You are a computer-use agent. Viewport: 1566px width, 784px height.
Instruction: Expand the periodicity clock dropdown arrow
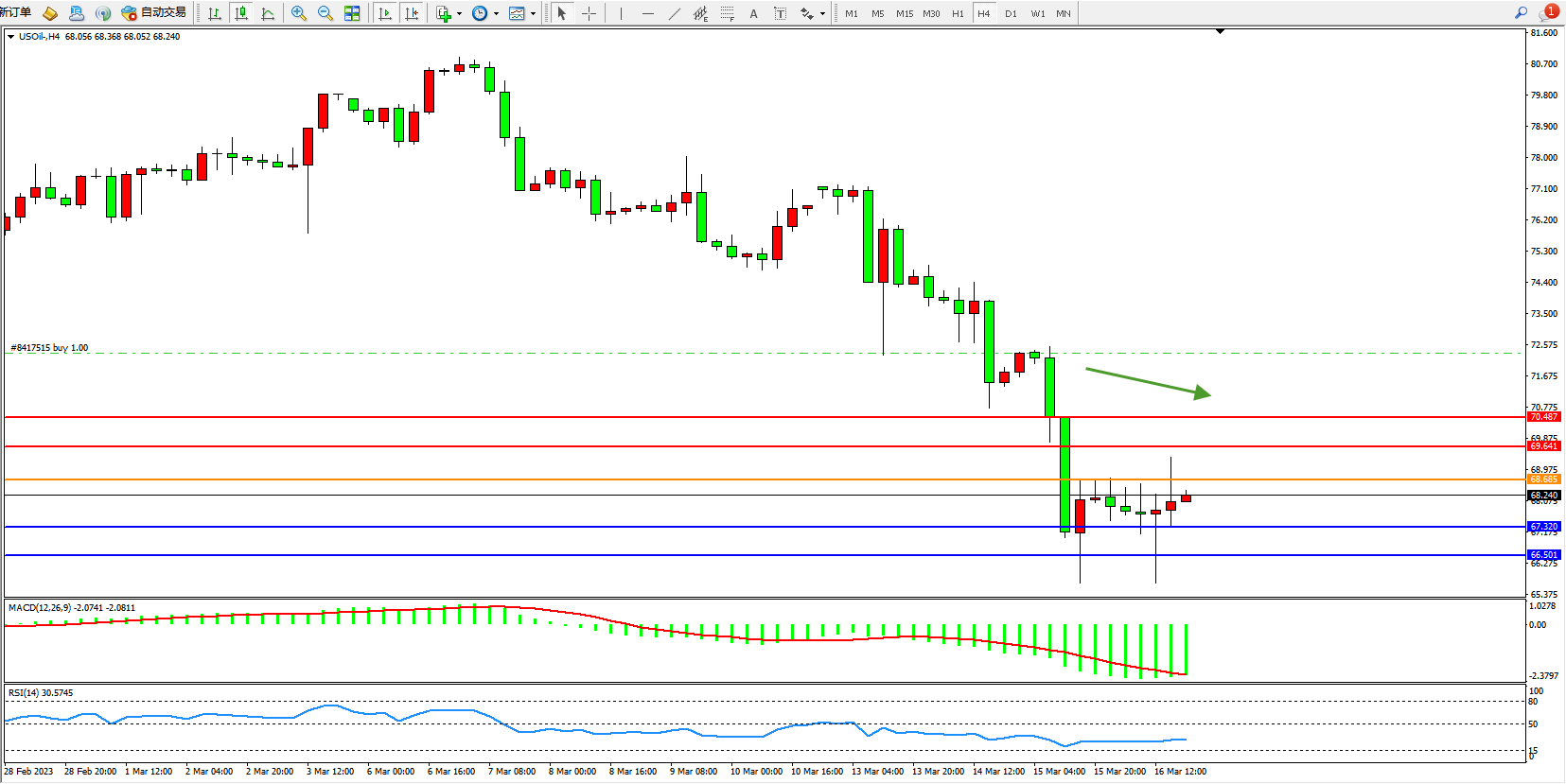(496, 13)
